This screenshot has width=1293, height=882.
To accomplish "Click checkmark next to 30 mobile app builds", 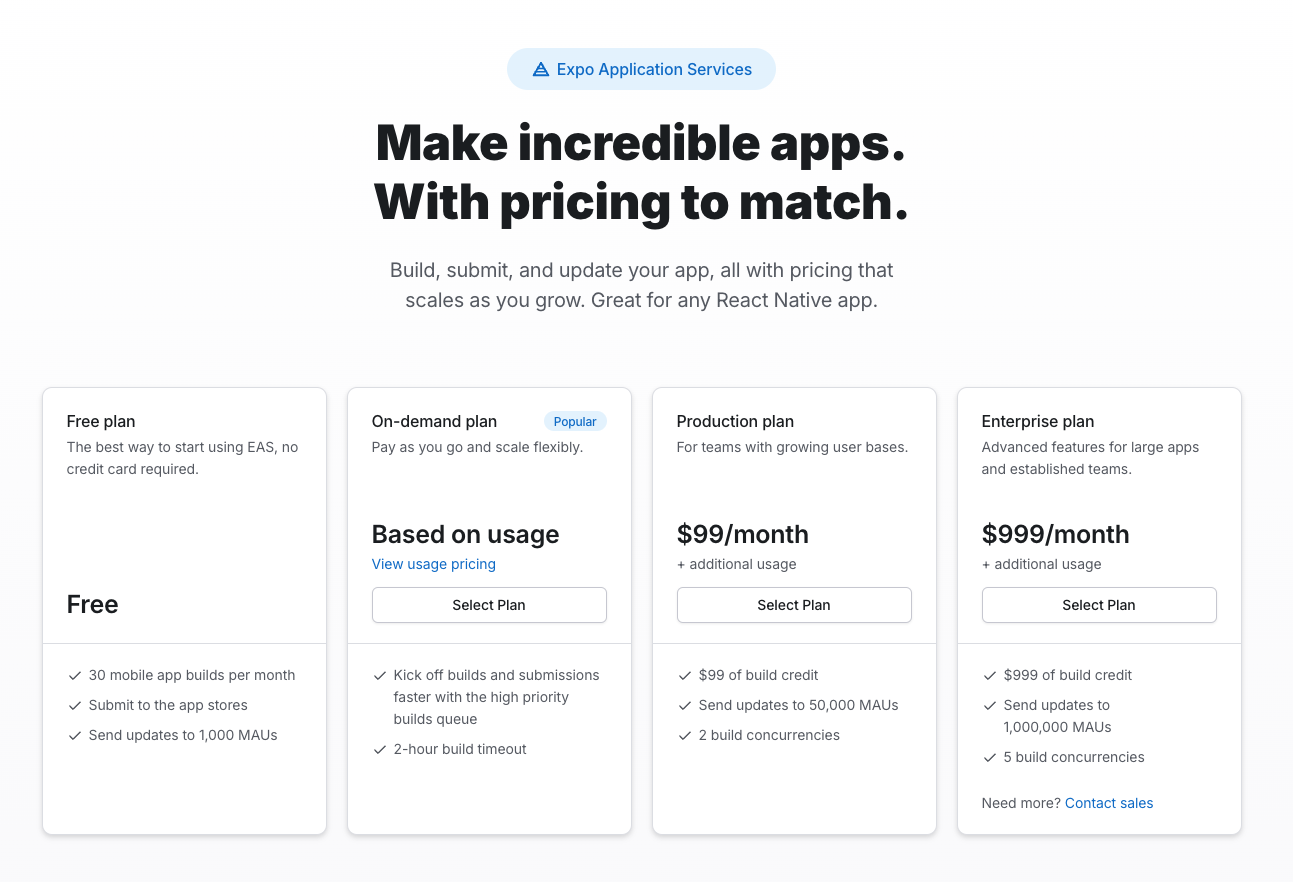I will click(x=75, y=675).
